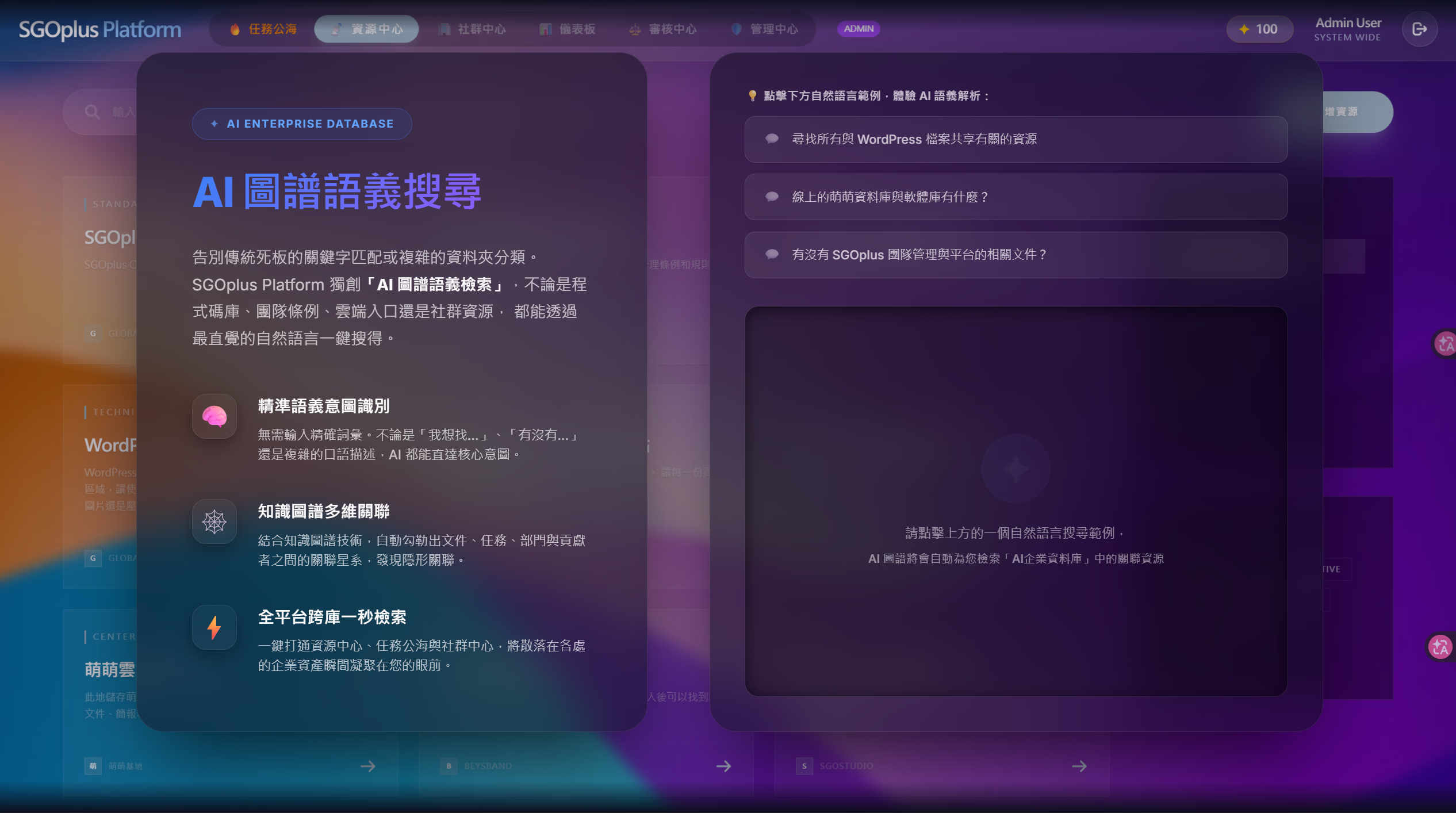Click the purple ADMIN badge
The image size is (1456, 813).
click(859, 29)
